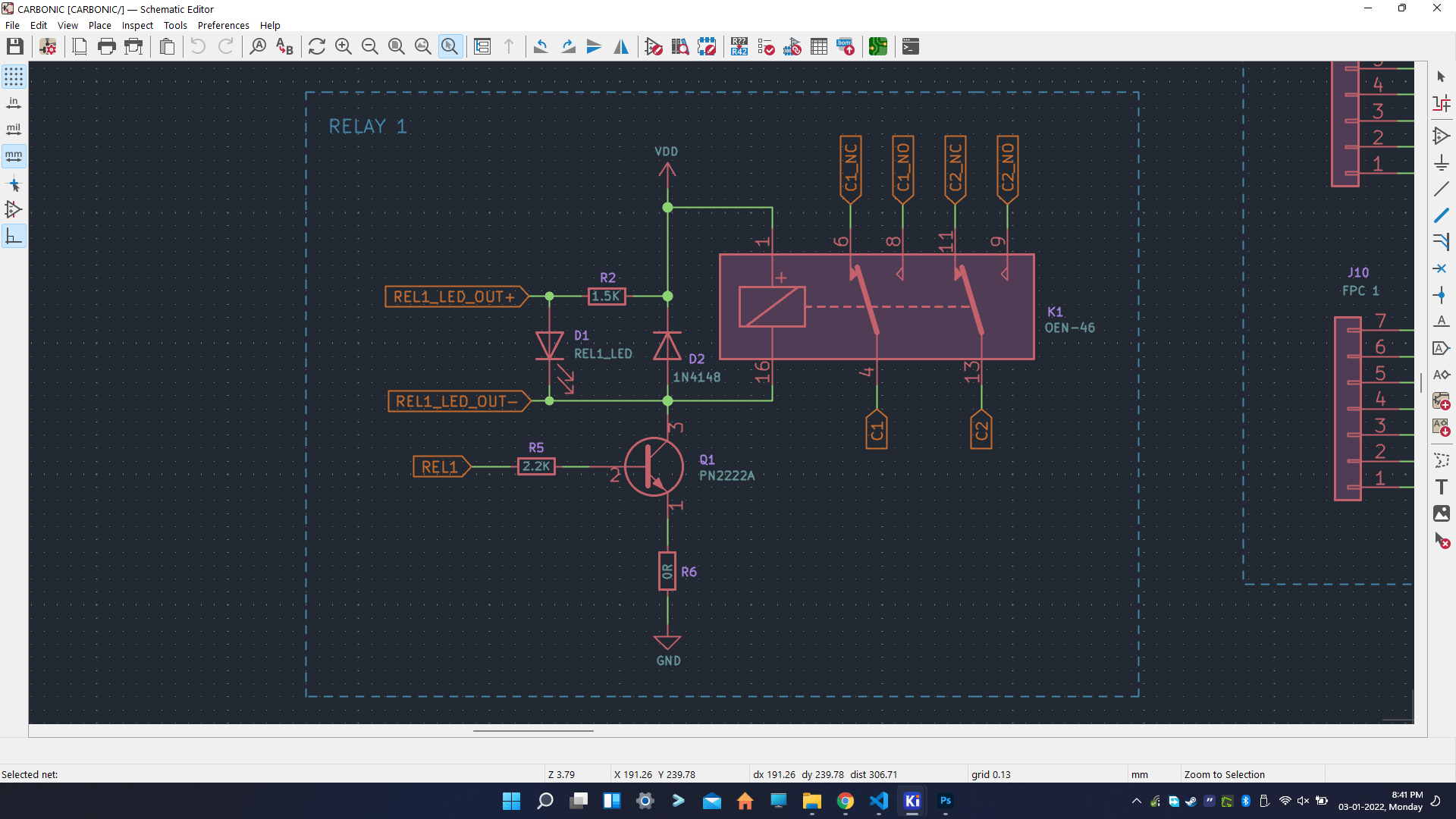The width and height of the screenshot is (1456, 819).
Task: Mirror selection horizontally
Action: (621, 47)
